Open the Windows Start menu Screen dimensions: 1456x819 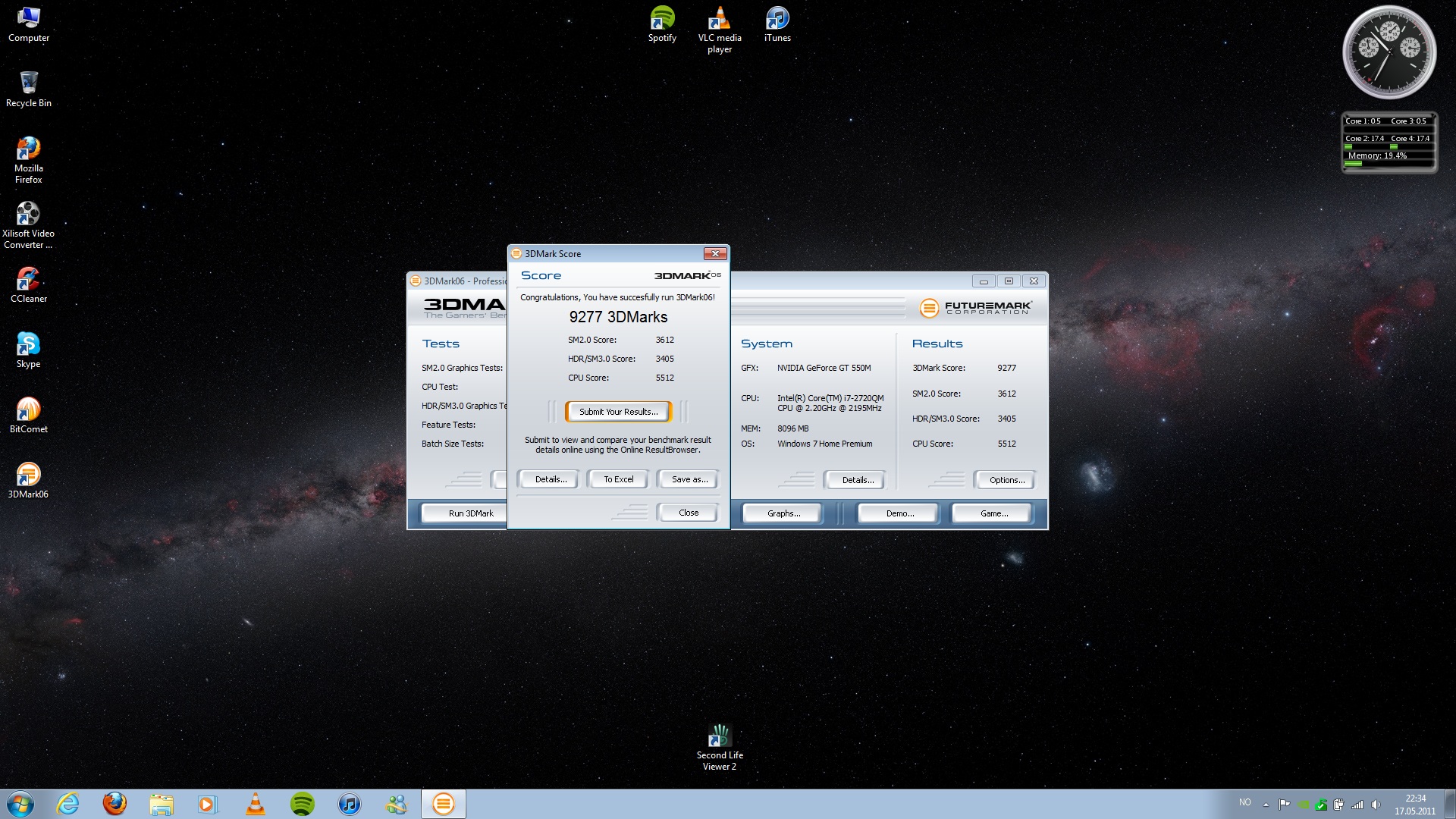point(20,804)
